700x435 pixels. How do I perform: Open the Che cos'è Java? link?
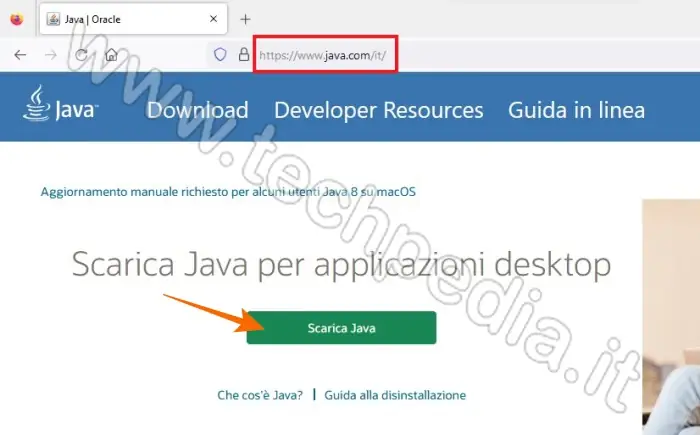pyautogui.click(x=260, y=395)
